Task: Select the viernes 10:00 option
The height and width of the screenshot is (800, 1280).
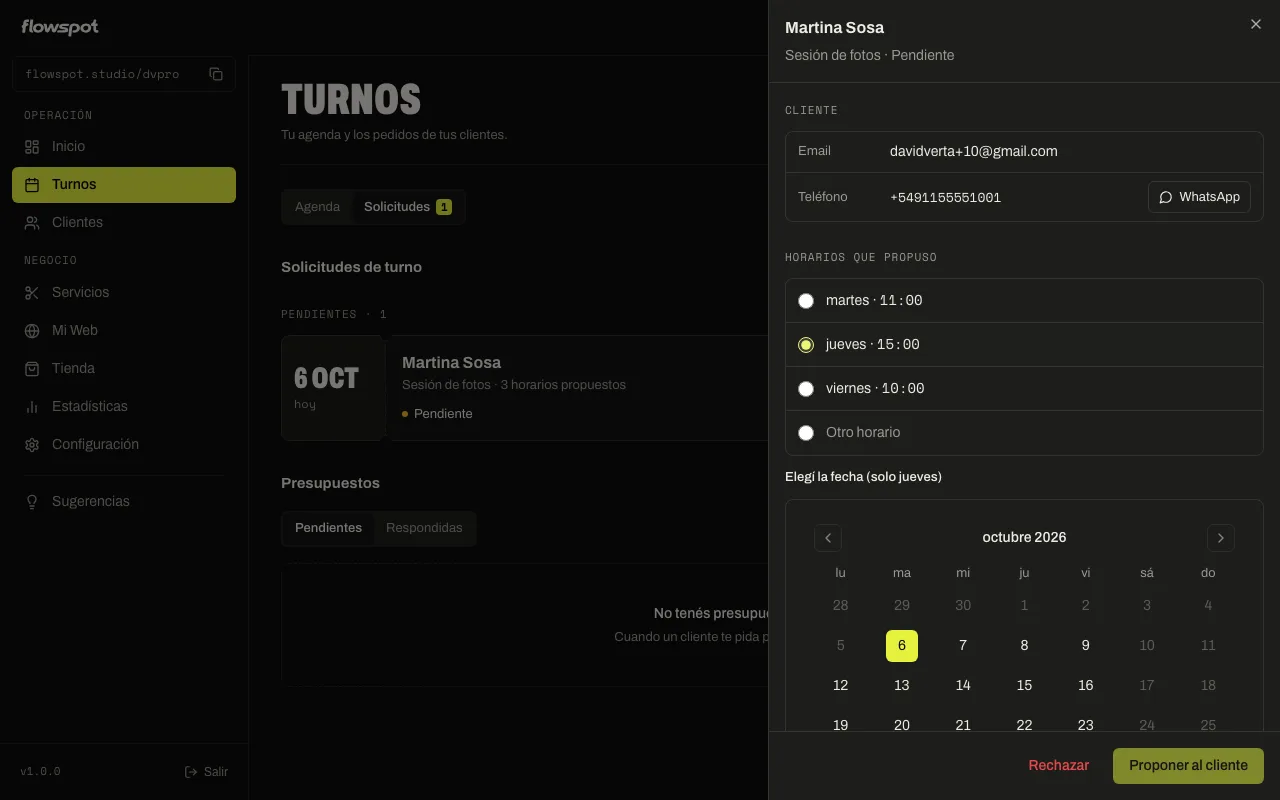Action: pyautogui.click(x=1024, y=388)
